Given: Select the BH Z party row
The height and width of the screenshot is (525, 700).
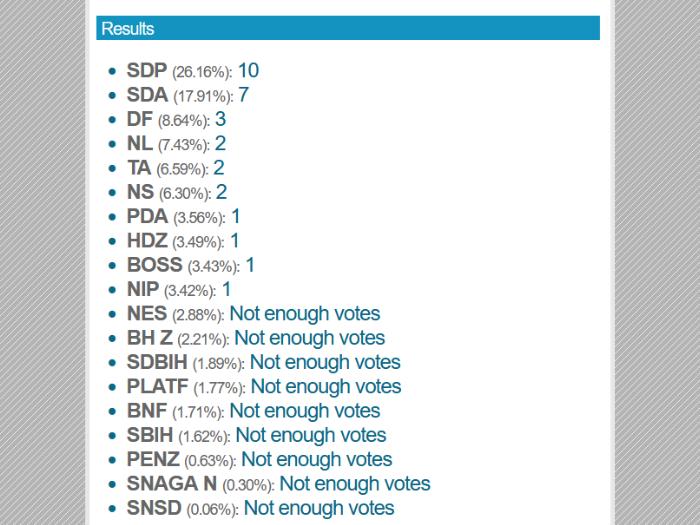Looking at the screenshot, I should (x=256, y=338).
